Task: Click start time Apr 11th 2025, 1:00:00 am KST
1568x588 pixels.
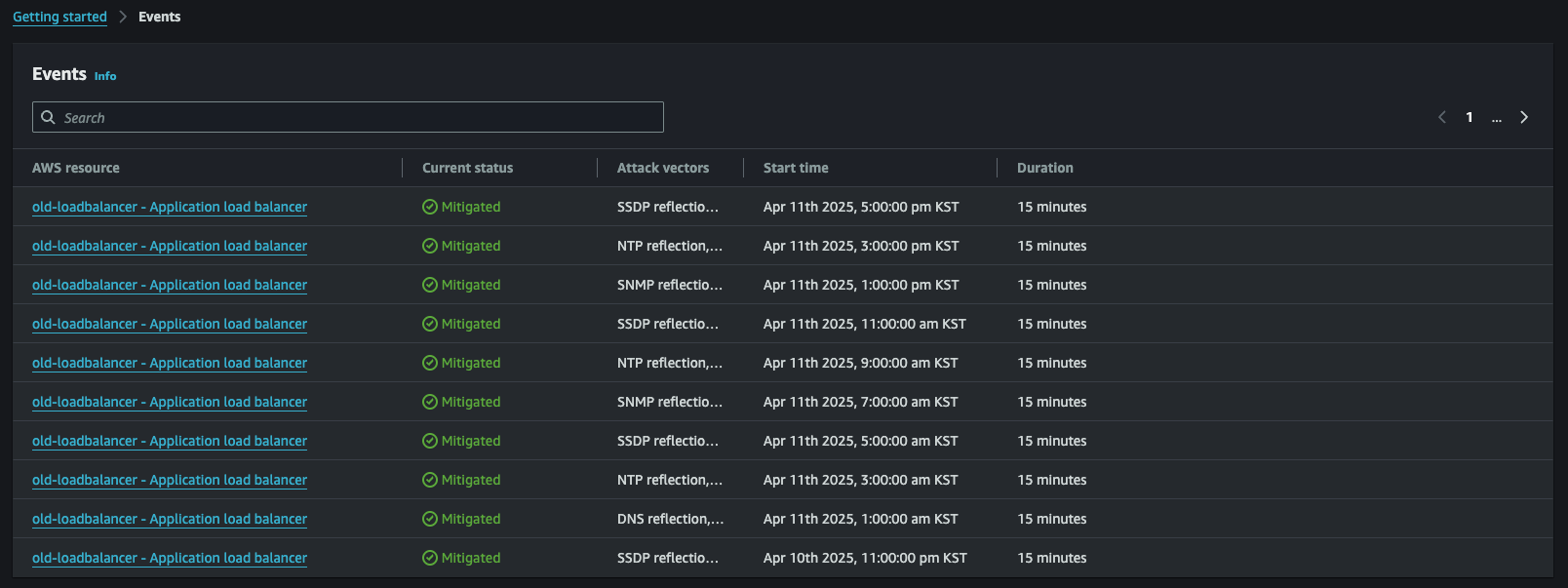Action: click(861, 519)
